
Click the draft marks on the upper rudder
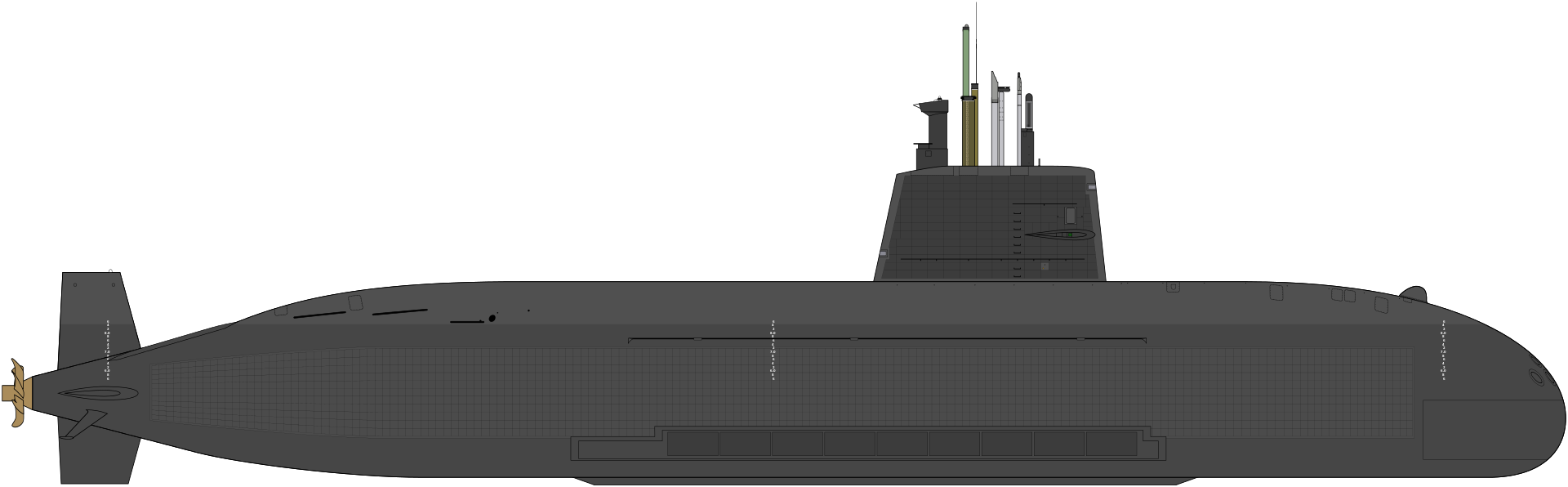(107, 350)
